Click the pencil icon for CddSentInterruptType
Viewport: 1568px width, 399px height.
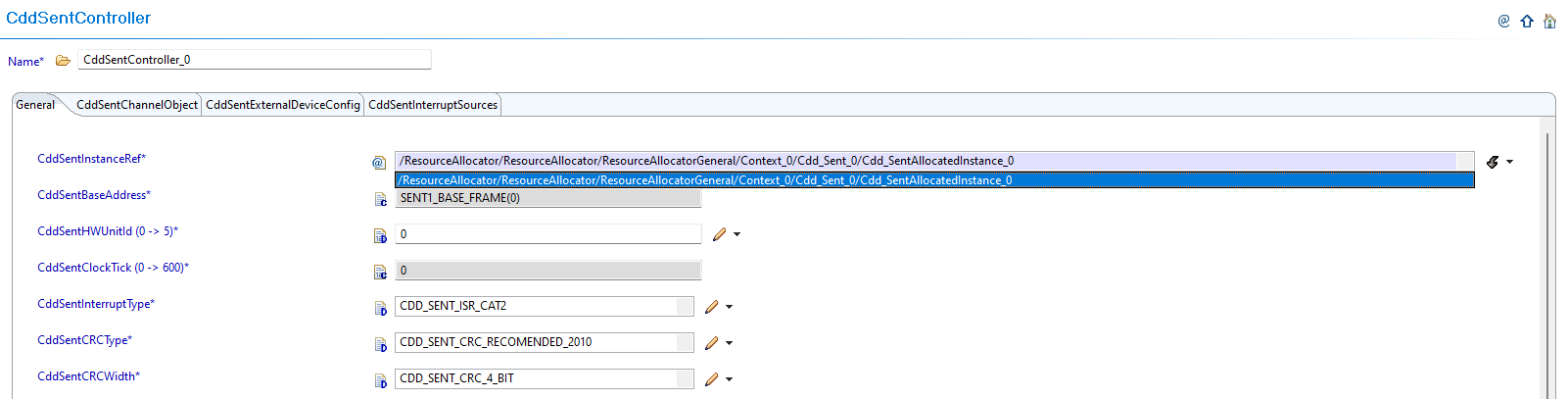(712, 307)
